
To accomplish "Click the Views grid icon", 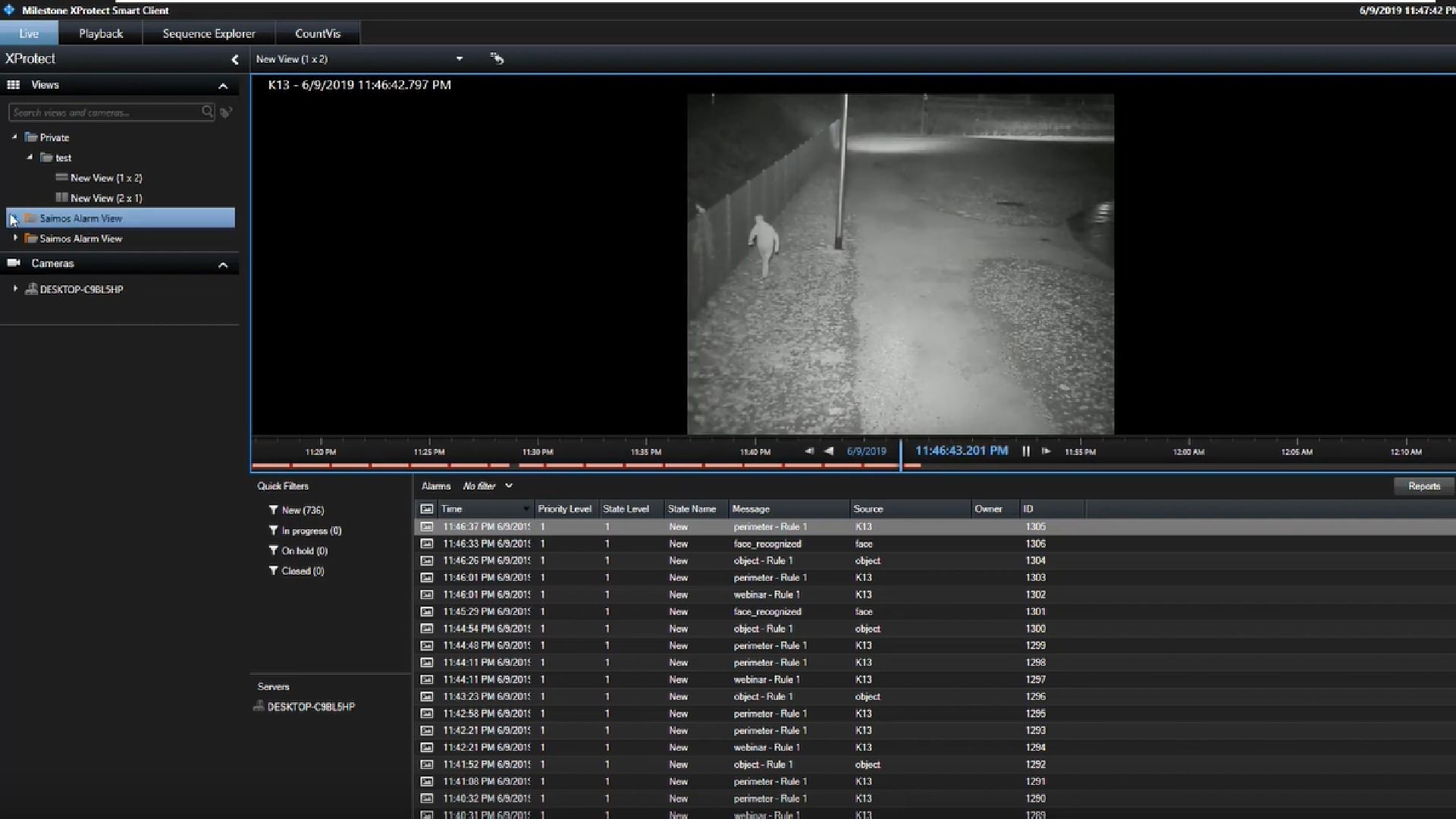I will point(14,85).
